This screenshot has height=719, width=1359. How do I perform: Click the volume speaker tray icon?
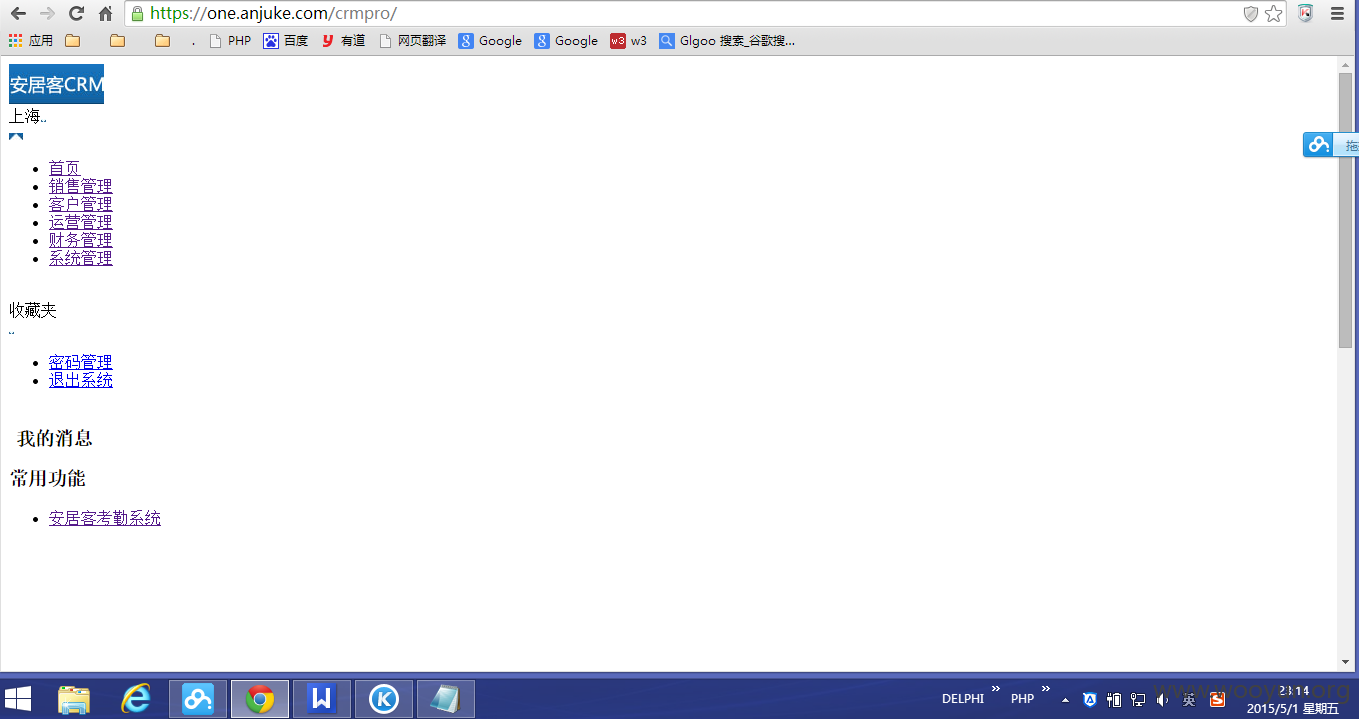pos(1162,700)
